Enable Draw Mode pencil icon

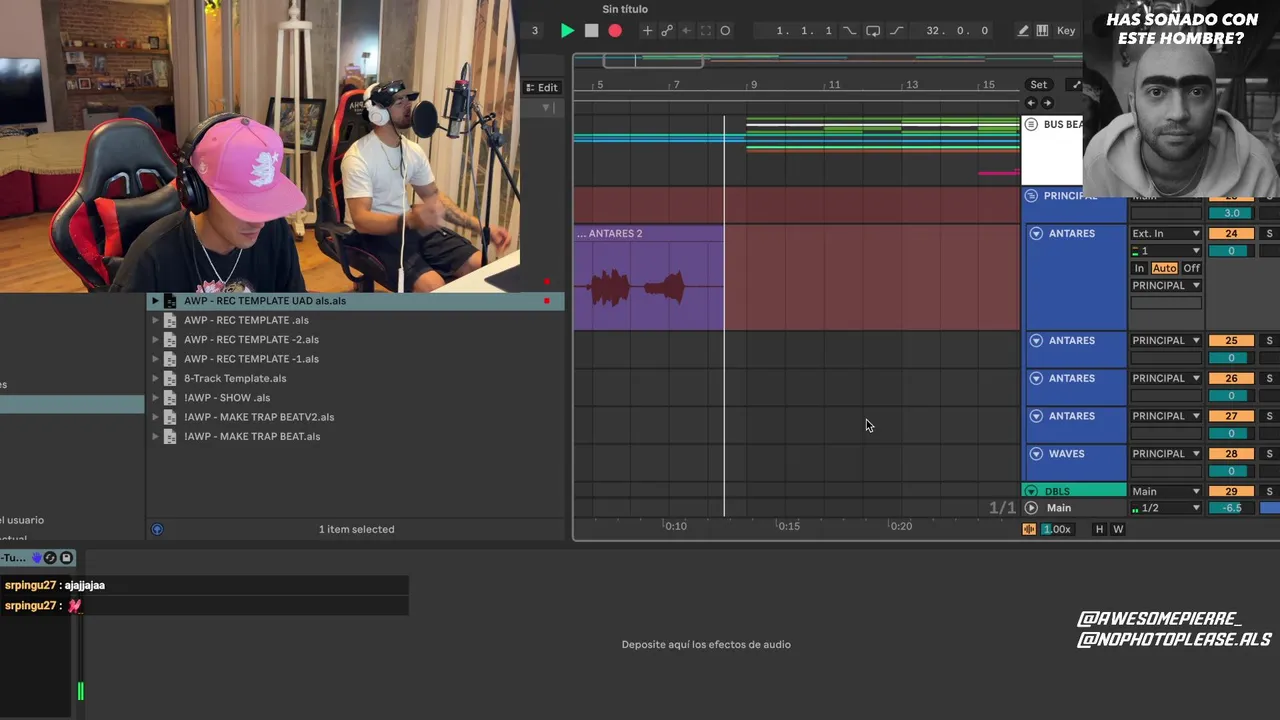tap(1023, 31)
